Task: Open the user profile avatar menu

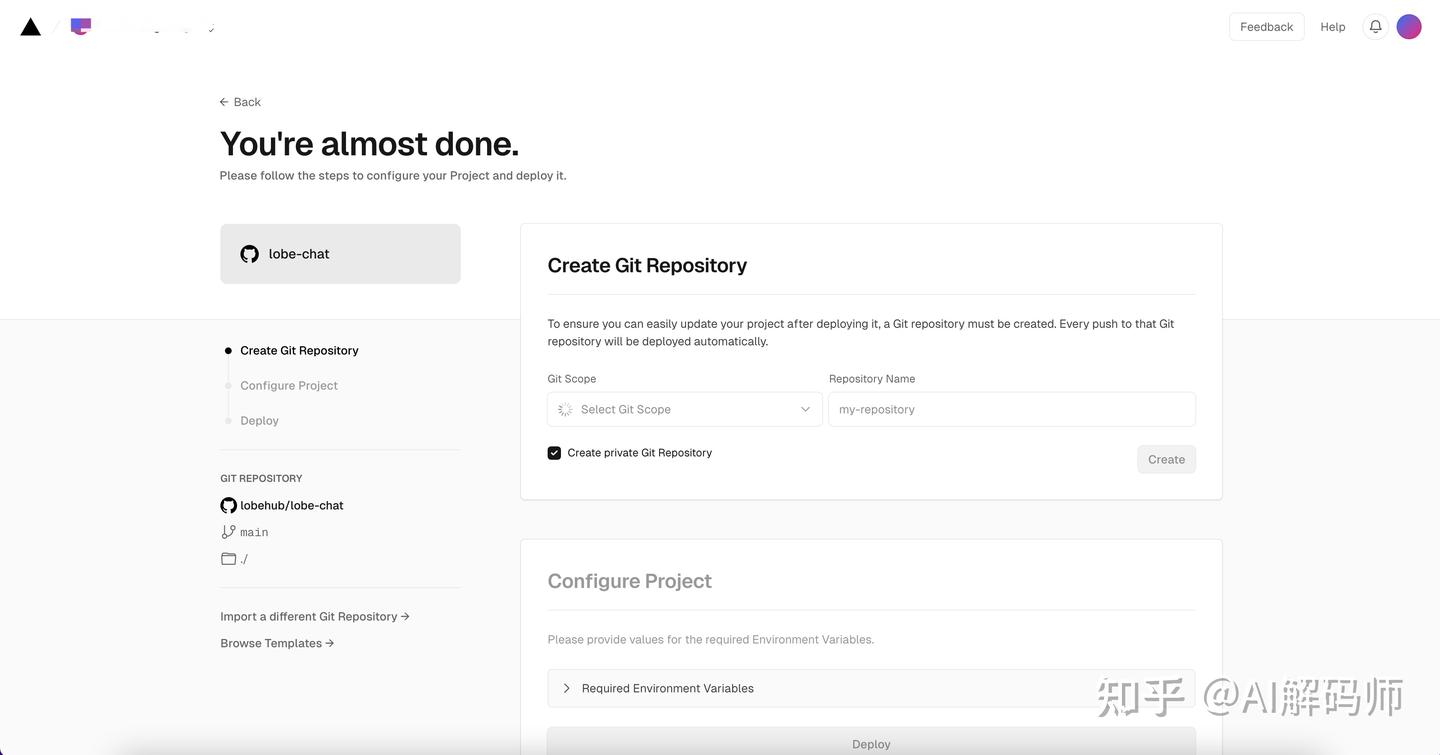Action: coord(1409,27)
